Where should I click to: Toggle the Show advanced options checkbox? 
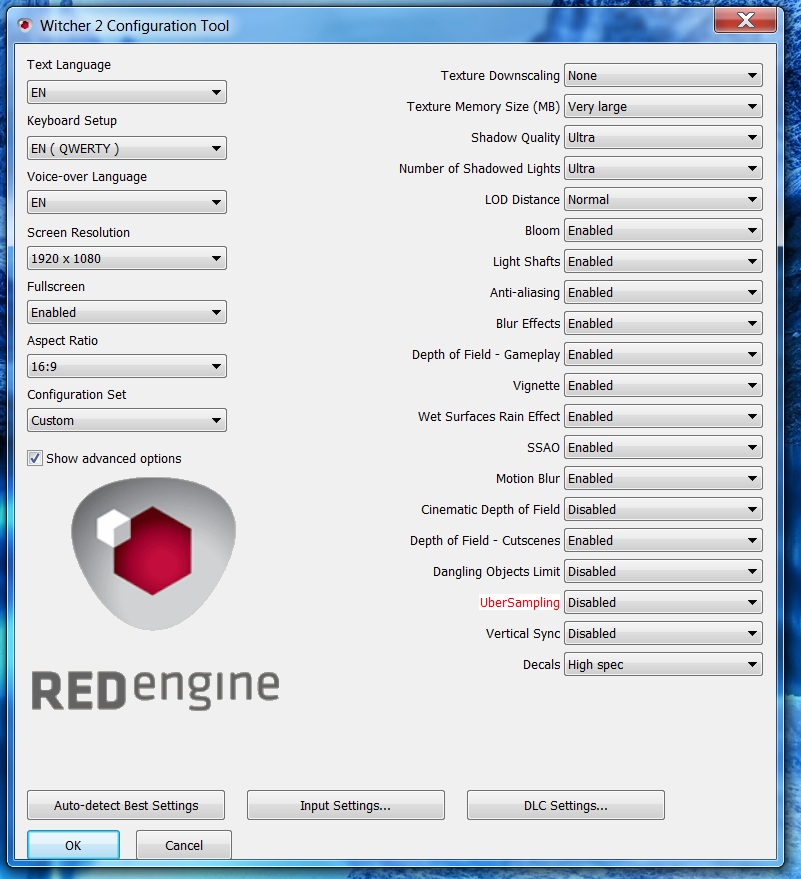(x=35, y=459)
